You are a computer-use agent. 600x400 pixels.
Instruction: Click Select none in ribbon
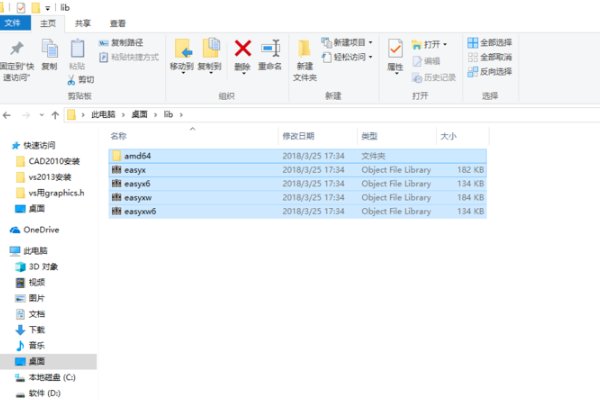[489, 57]
